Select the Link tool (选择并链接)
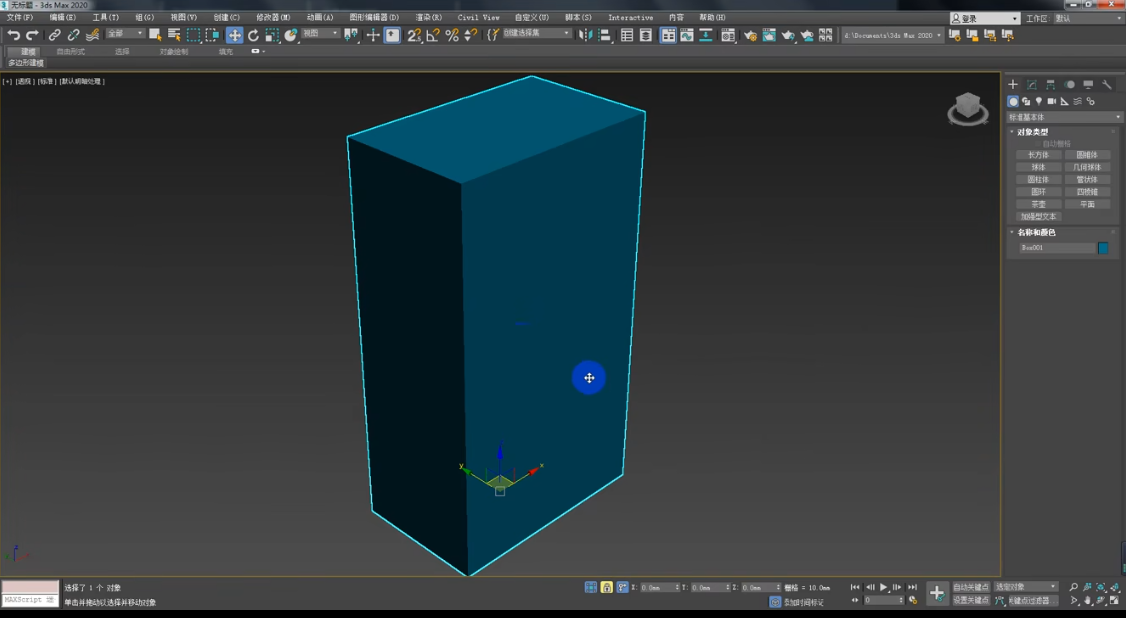Viewport: 1126px width, 618px height. (55, 34)
